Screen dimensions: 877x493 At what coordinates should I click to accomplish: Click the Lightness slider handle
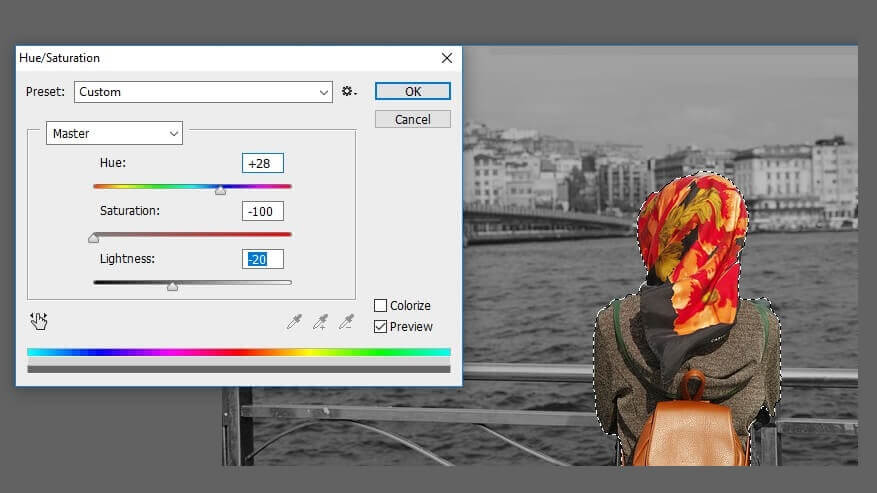172,287
